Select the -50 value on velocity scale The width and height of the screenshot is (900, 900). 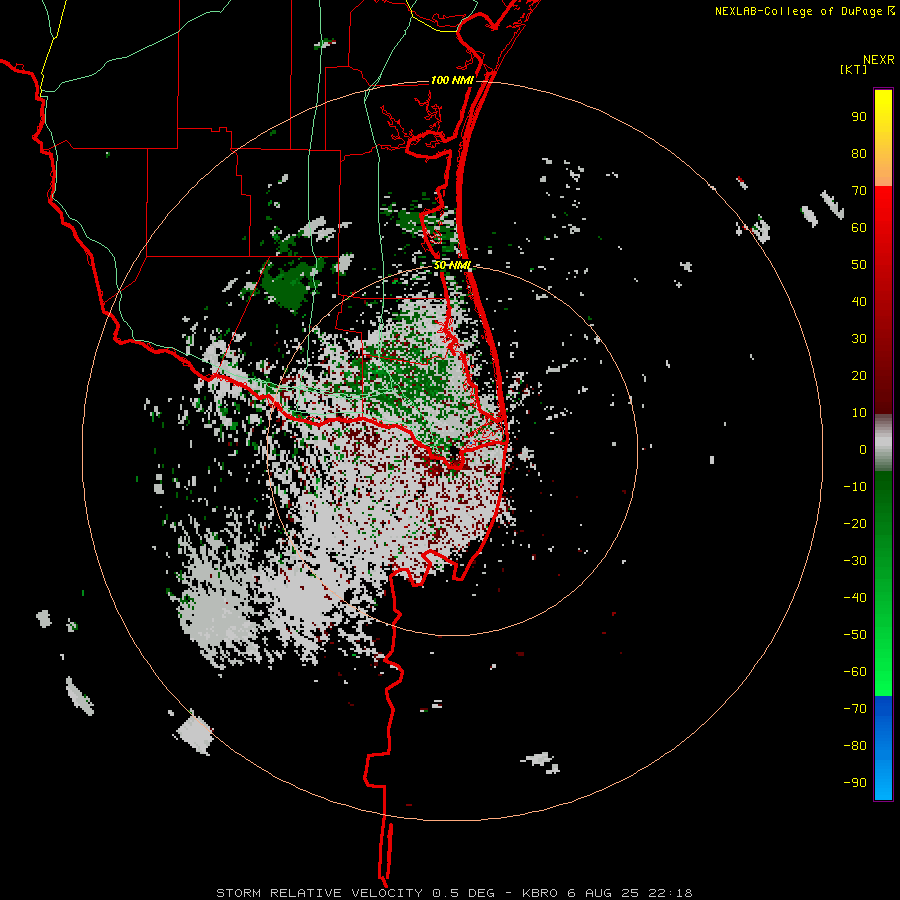click(x=855, y=635)
